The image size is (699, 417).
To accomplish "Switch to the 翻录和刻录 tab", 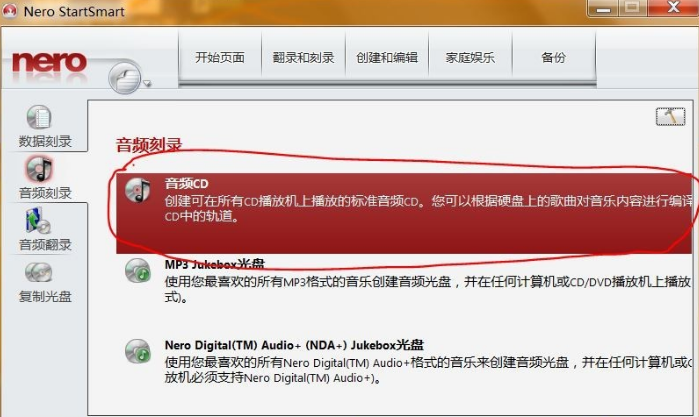I will pos(303,58).
